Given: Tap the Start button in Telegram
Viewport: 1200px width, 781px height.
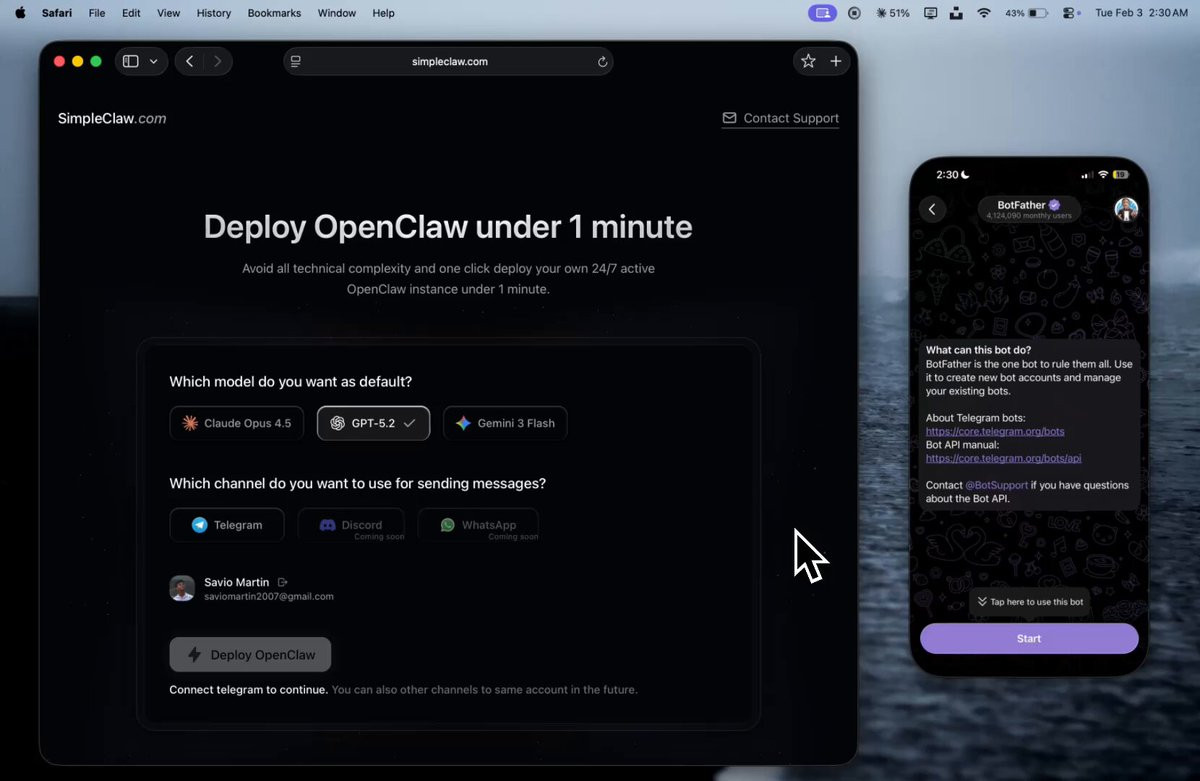Looking at the screenshot, I should (x=1029, y=638).
